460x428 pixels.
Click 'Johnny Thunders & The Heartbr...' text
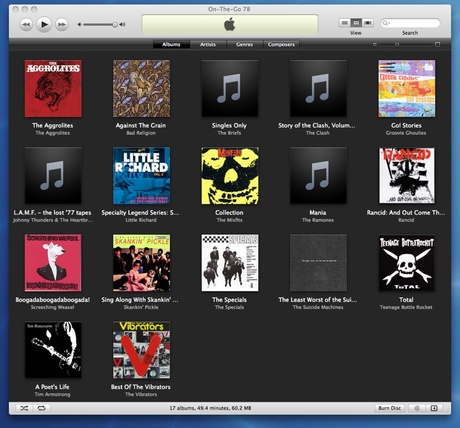click(x=53, y=220)
